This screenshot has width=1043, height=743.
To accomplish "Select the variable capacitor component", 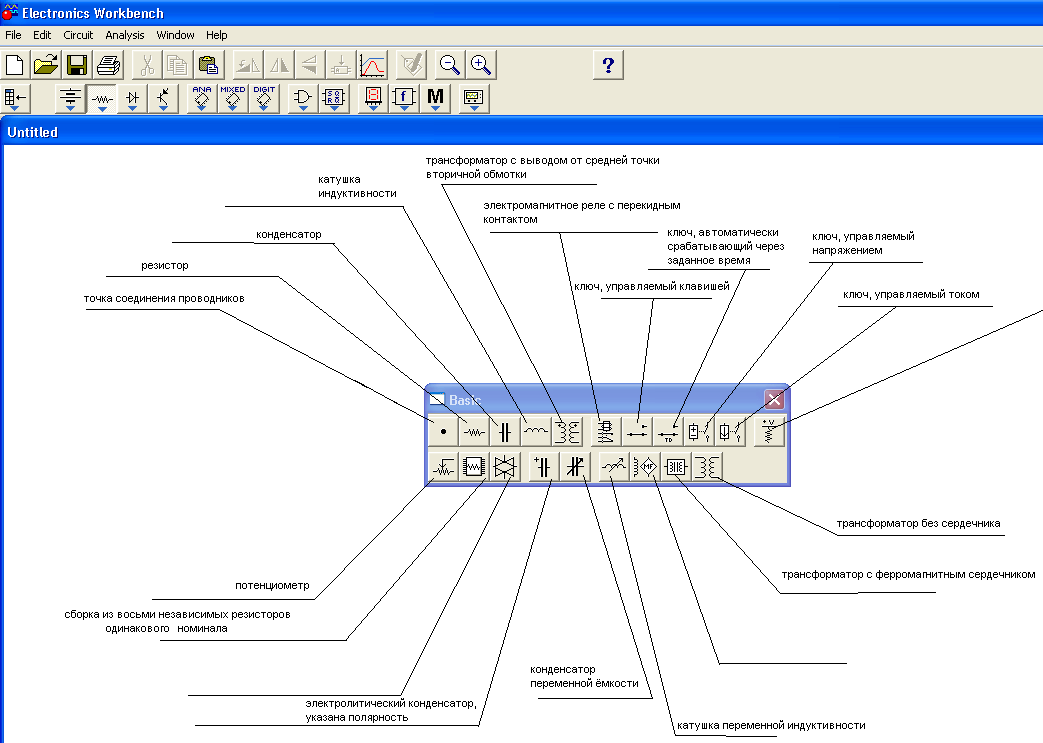I will 575,467.
